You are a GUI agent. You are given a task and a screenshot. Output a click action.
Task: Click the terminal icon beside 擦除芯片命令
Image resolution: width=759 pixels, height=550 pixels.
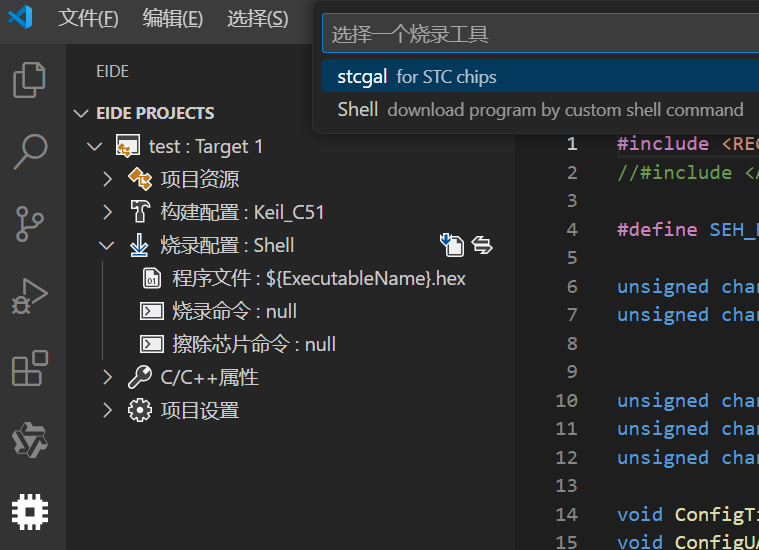point(152,344)
